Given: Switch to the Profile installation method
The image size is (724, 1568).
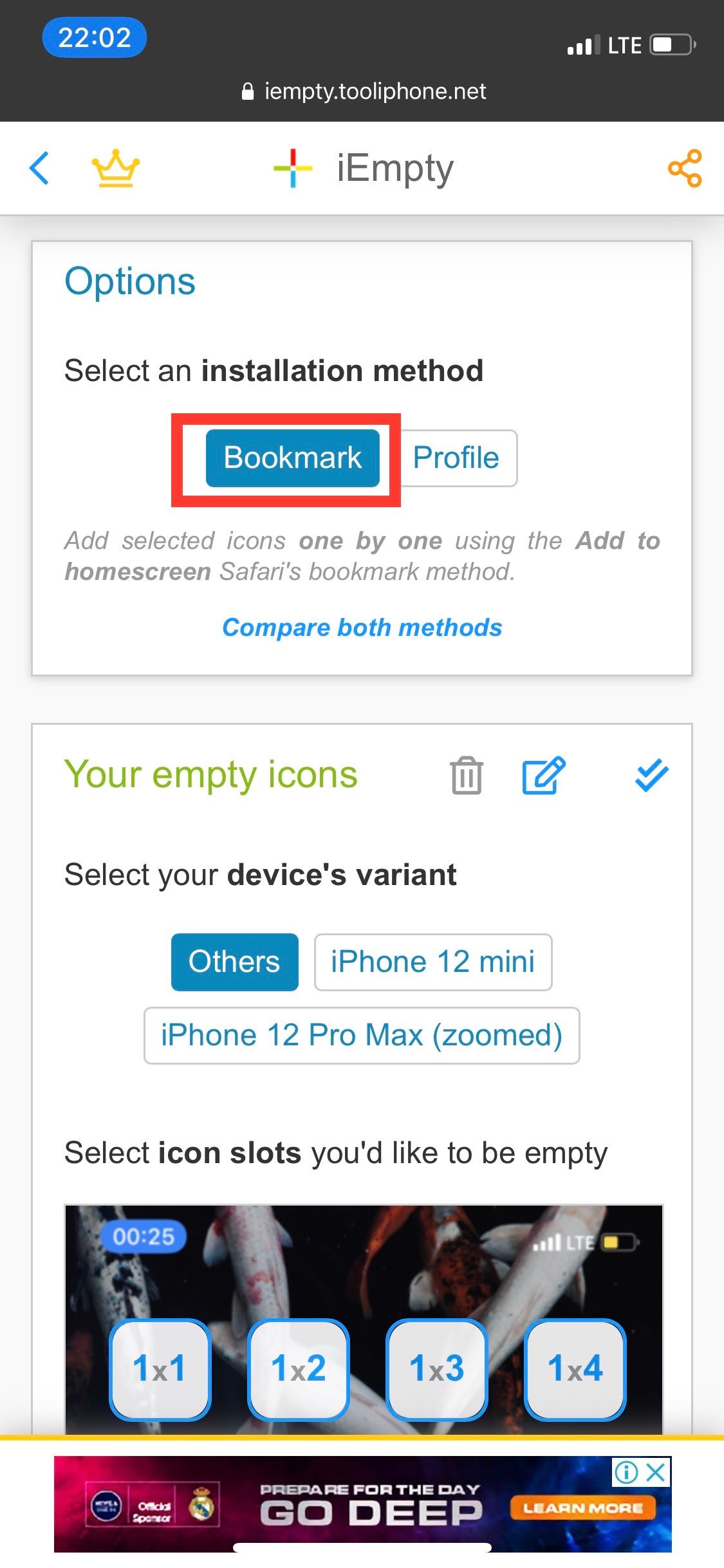Looking at the screenshot, I should pyautogui.click(x=456, y=457).
